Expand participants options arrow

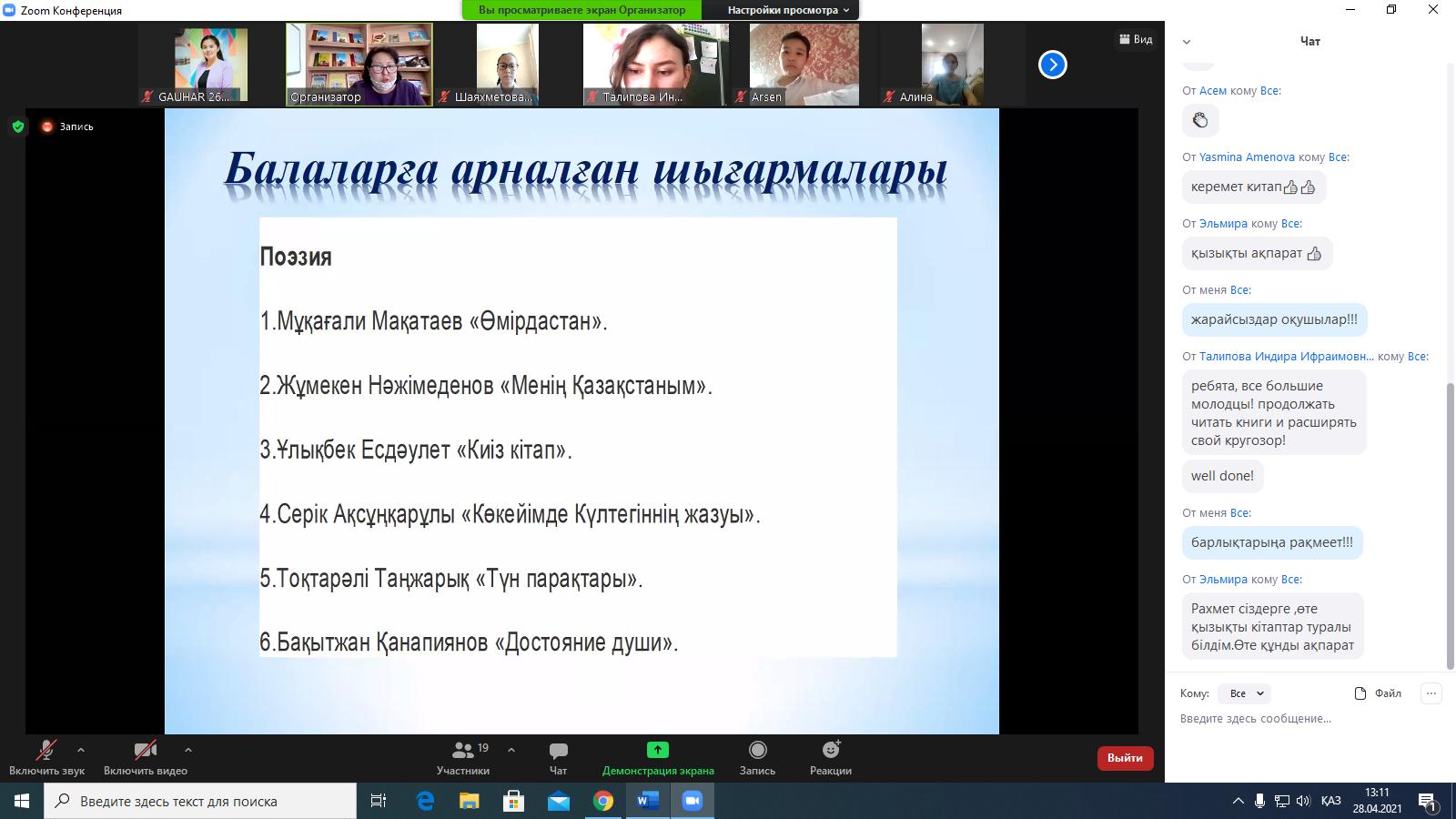point(511,750)
